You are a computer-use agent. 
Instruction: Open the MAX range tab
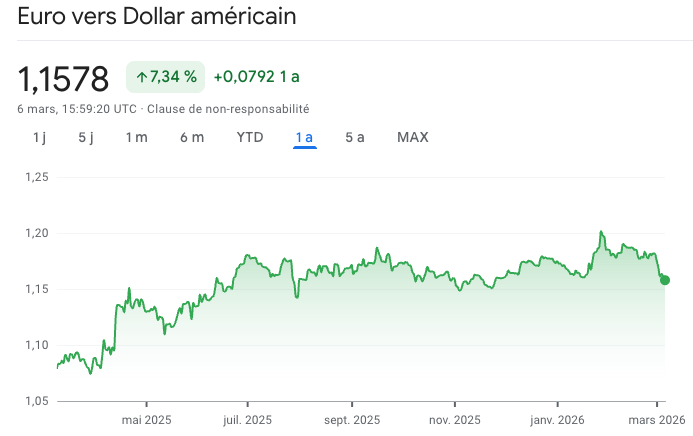[412, 137]
